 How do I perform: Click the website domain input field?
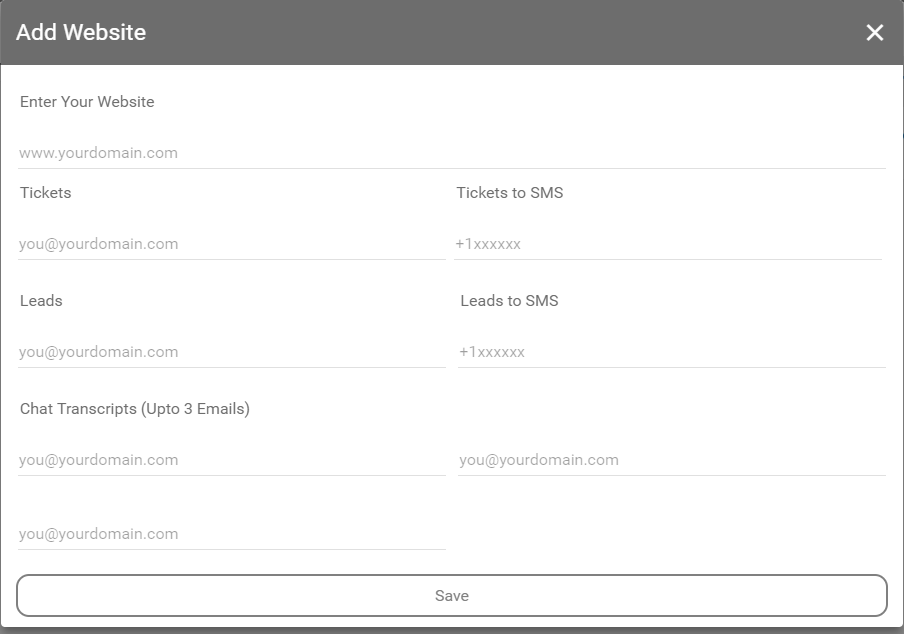tap(451, 153)
